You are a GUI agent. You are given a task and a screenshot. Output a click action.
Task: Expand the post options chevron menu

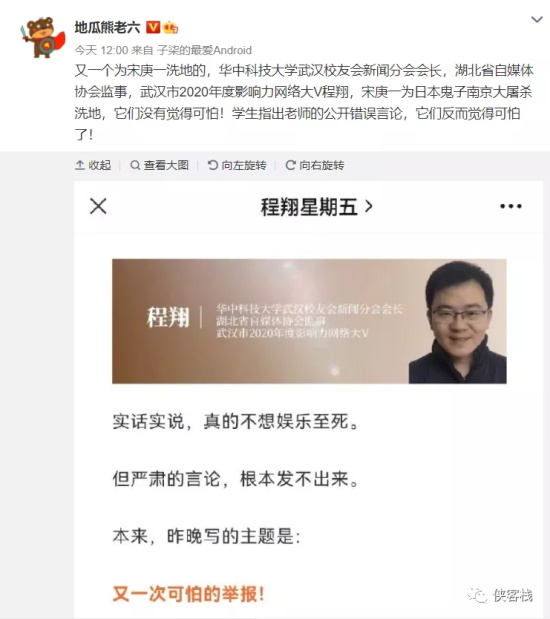[x=537, y=19]
